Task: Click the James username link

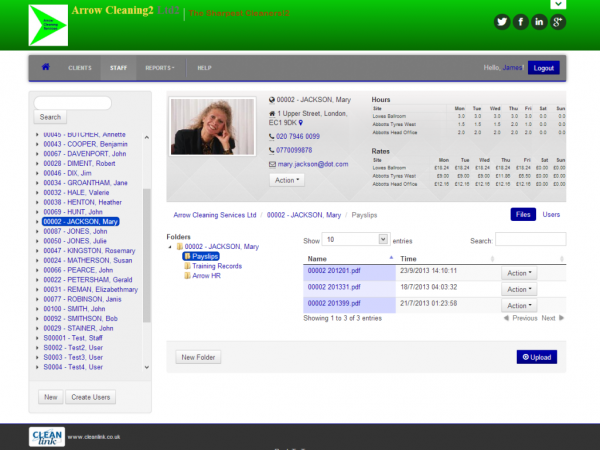Action: click(512, 68)
